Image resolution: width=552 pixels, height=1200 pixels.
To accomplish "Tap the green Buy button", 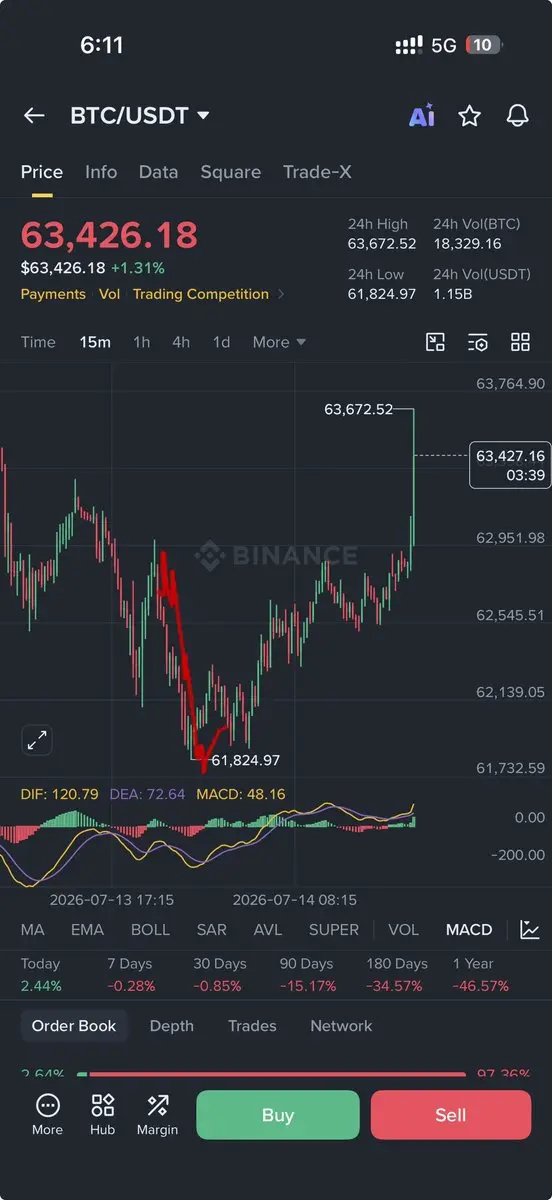I will click(x=278, y=1115).
